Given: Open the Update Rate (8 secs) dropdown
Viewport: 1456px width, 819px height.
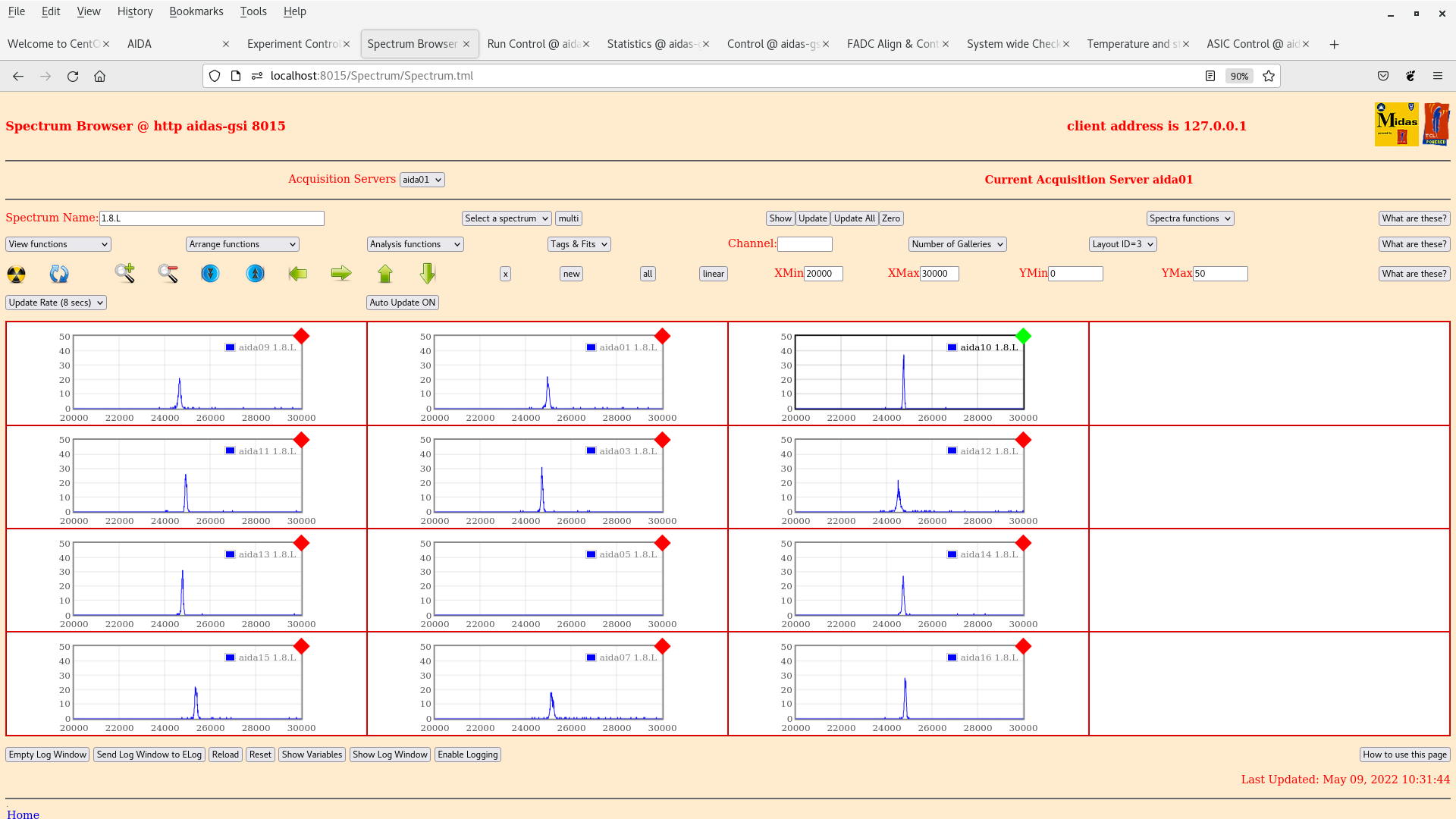Looking at the screenshot, I should (x=56, y=303).
